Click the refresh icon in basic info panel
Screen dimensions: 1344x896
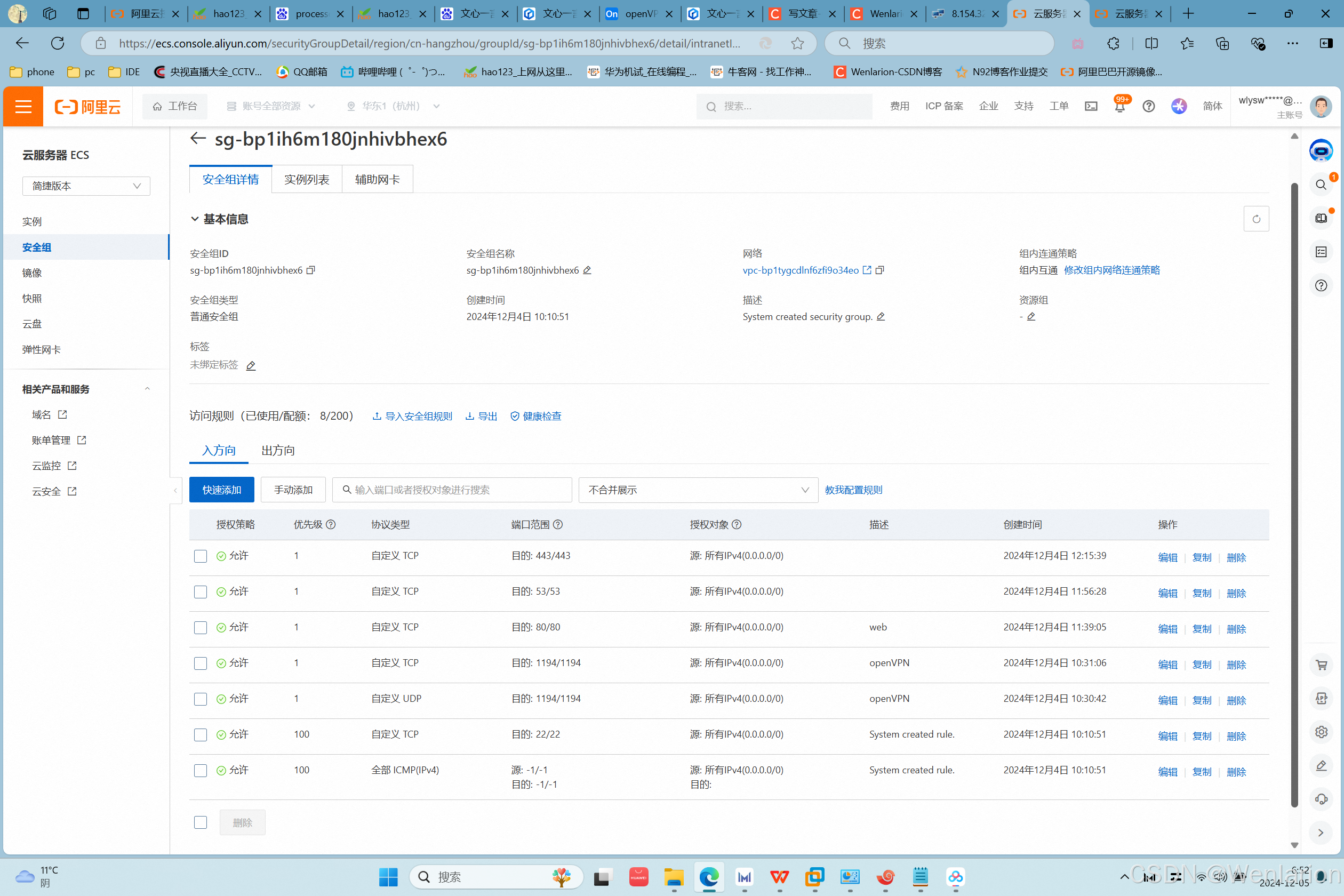point(1256,219)
